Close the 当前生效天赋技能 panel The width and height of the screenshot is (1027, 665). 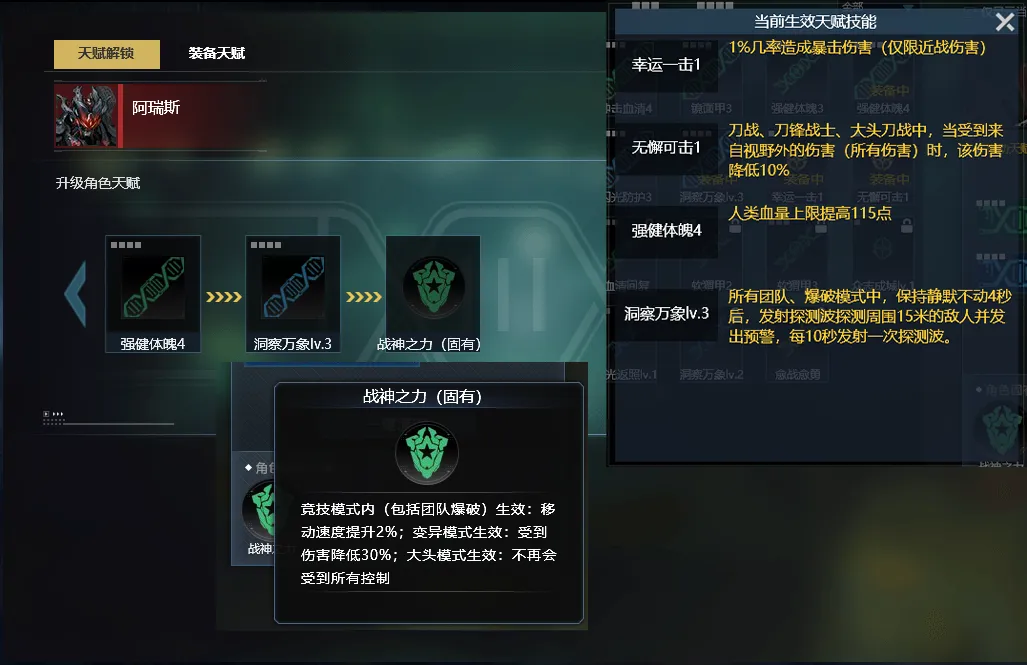tap(1005, 22)
